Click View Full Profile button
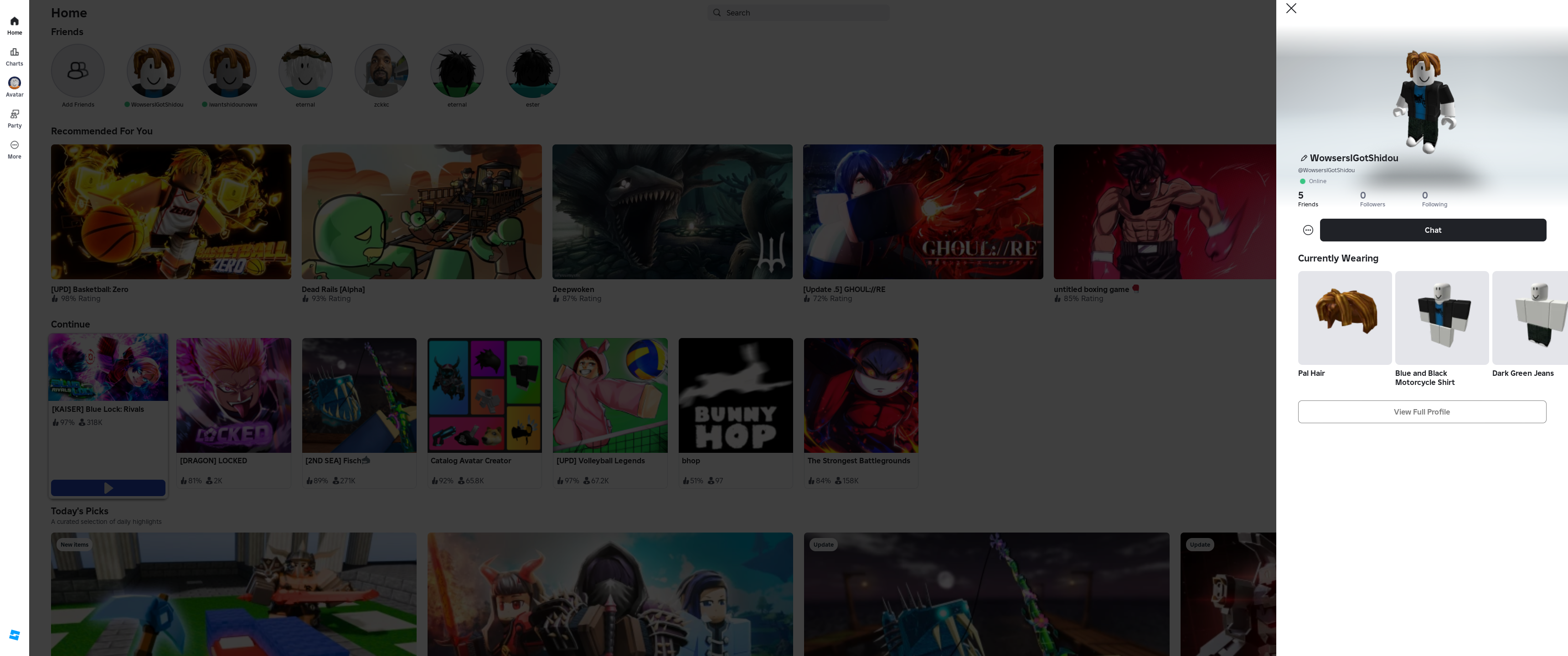Screen dimensions: 1568x656 1421,412
